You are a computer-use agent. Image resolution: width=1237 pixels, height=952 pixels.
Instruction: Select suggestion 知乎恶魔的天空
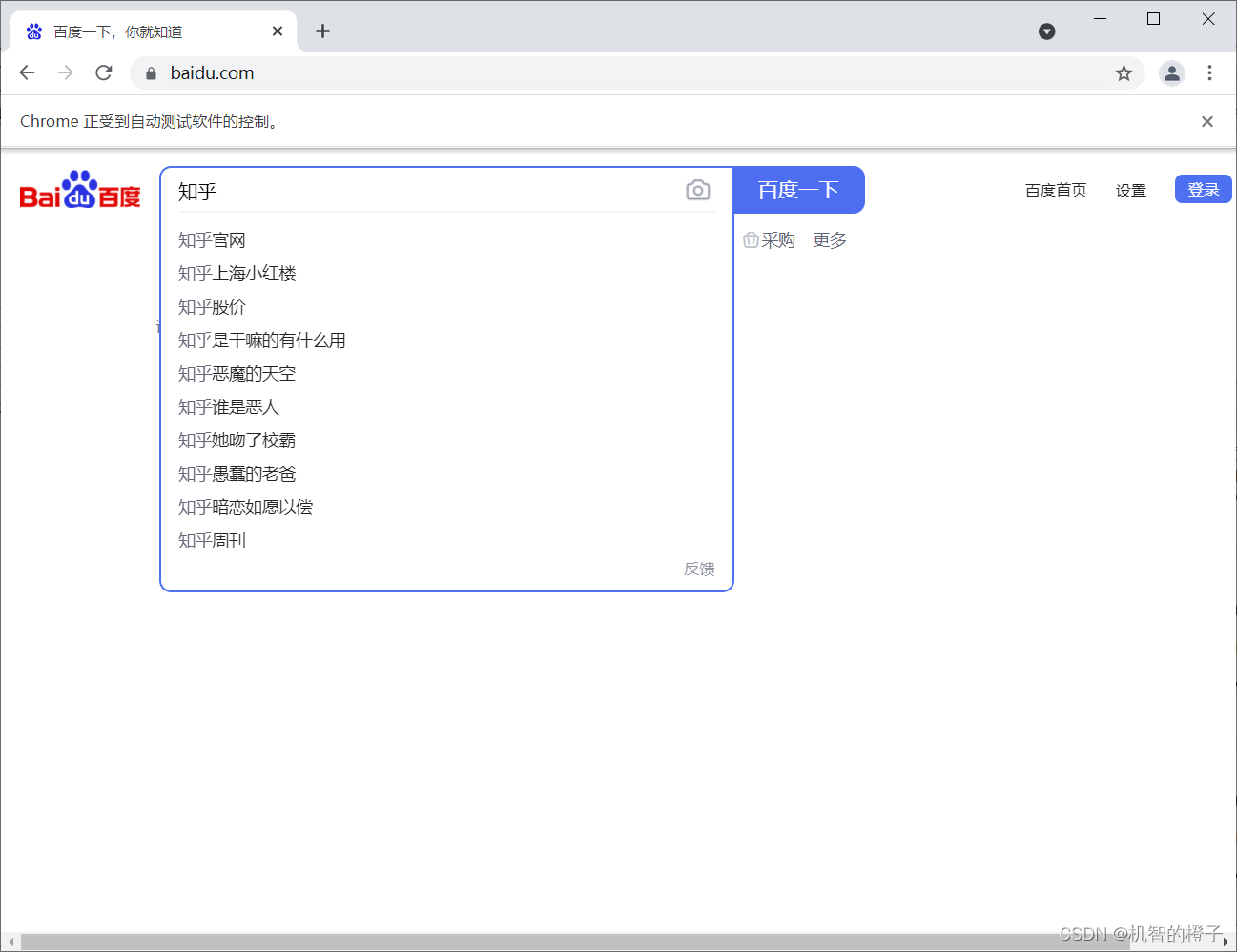(446, 374)
